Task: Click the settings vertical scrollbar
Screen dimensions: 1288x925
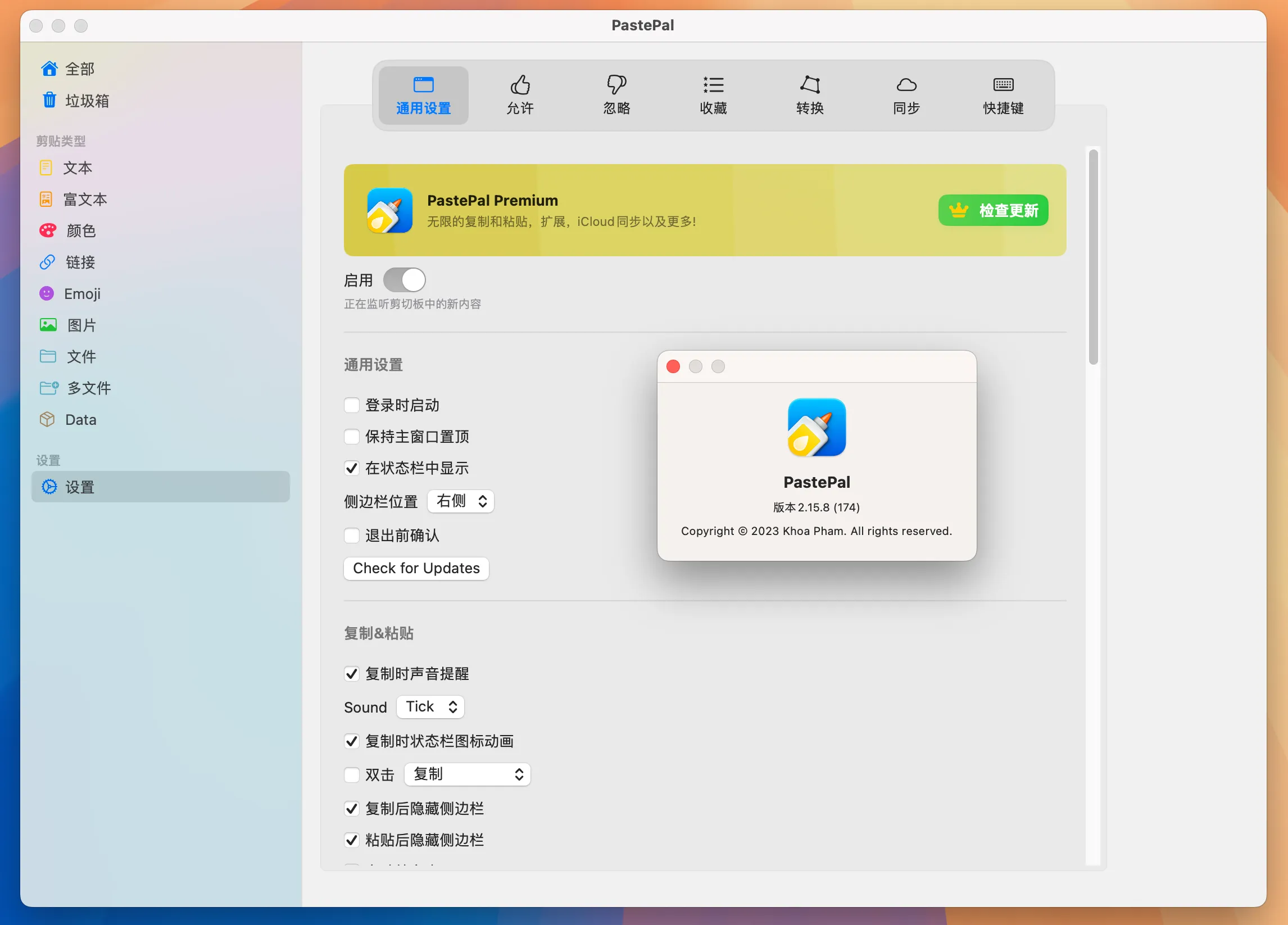Action: point(1093,257)
